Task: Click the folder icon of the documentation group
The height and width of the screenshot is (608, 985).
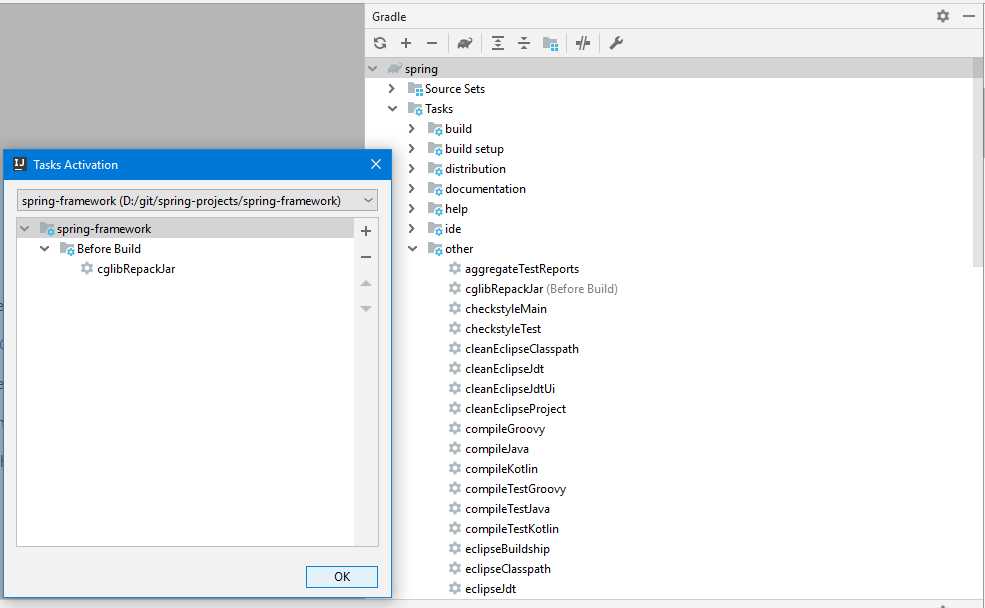Action: (435, 188)
